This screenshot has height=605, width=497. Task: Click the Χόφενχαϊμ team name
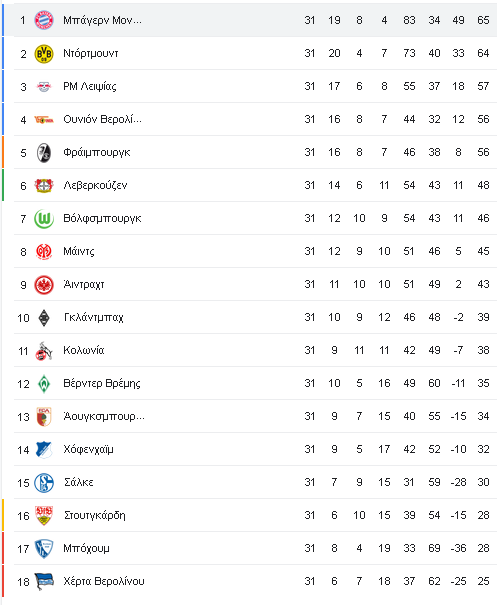pos(88,450)
